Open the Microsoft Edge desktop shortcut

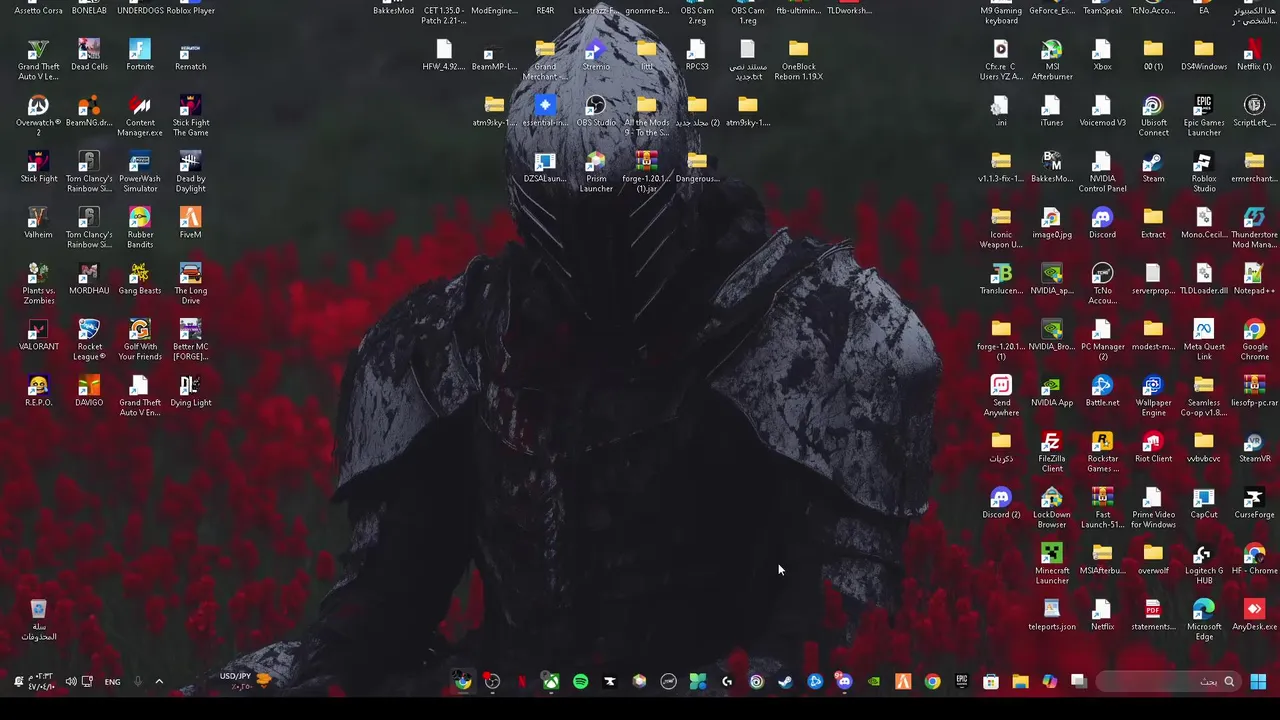[1204, 620]
